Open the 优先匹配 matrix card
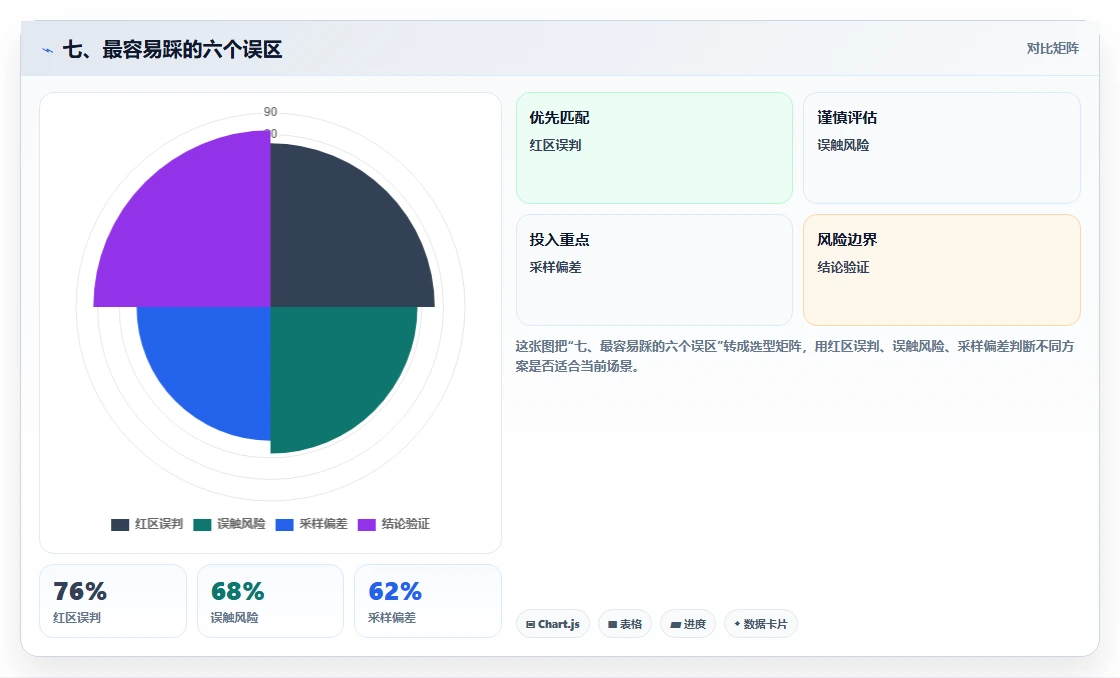Viewport: 1120px width, 678px height. [x=654, y=148]
